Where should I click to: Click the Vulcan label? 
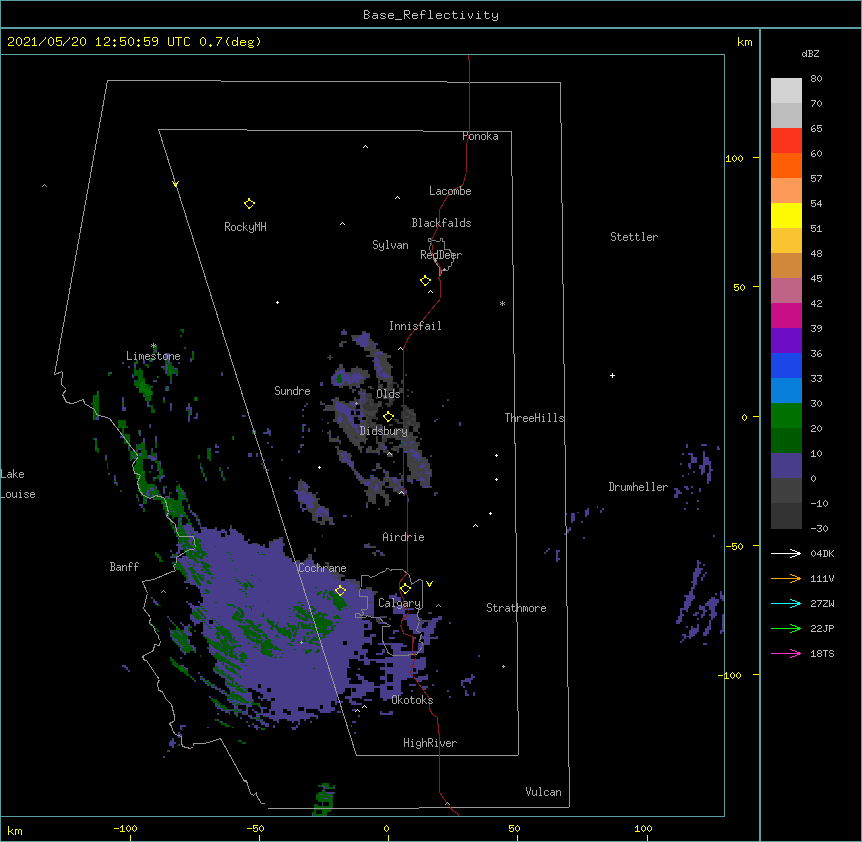tap(543, 792)
